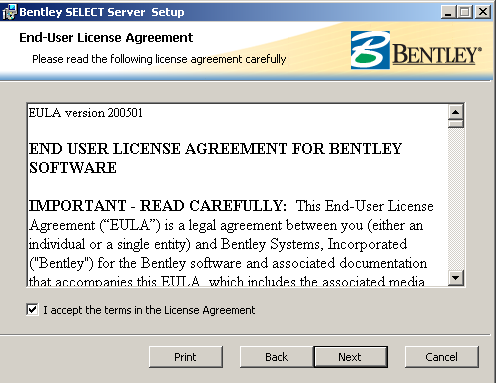
Task: Click the BENTLEY wordmark text
Action: (437, 54)
